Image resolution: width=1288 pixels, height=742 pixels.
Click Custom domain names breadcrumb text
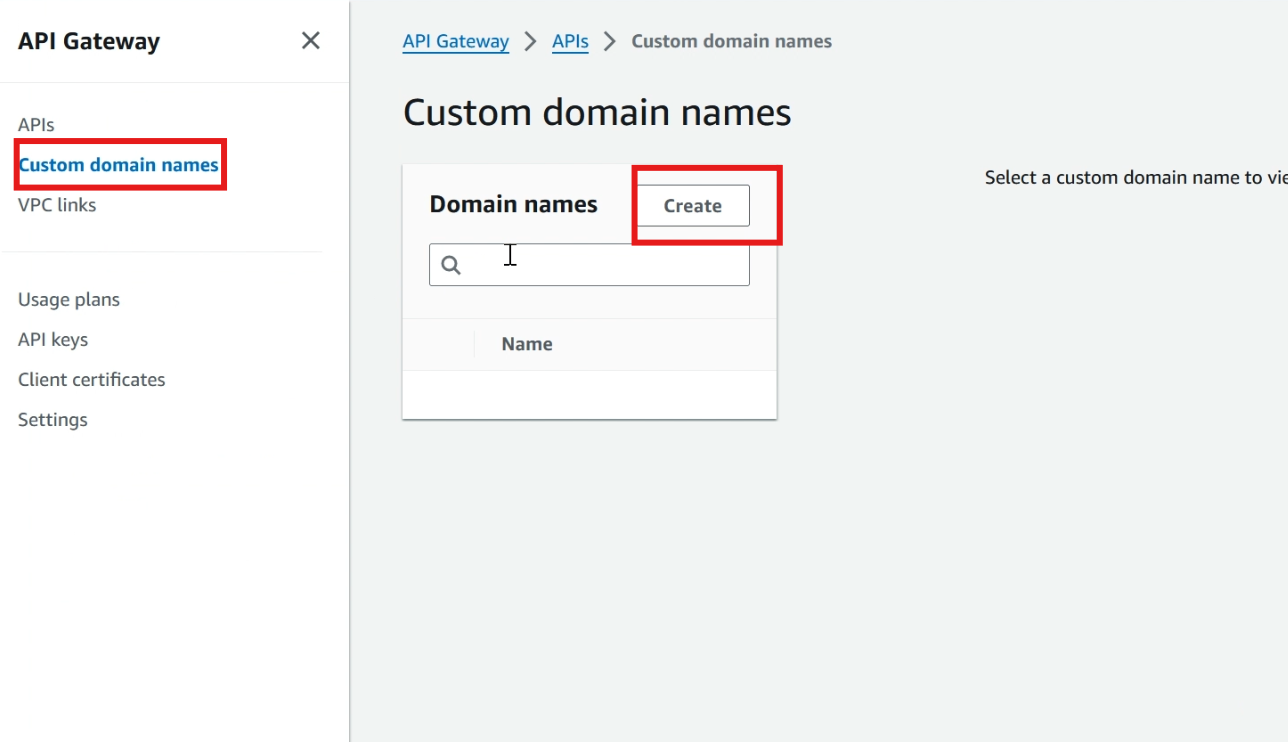pos(732,41)
